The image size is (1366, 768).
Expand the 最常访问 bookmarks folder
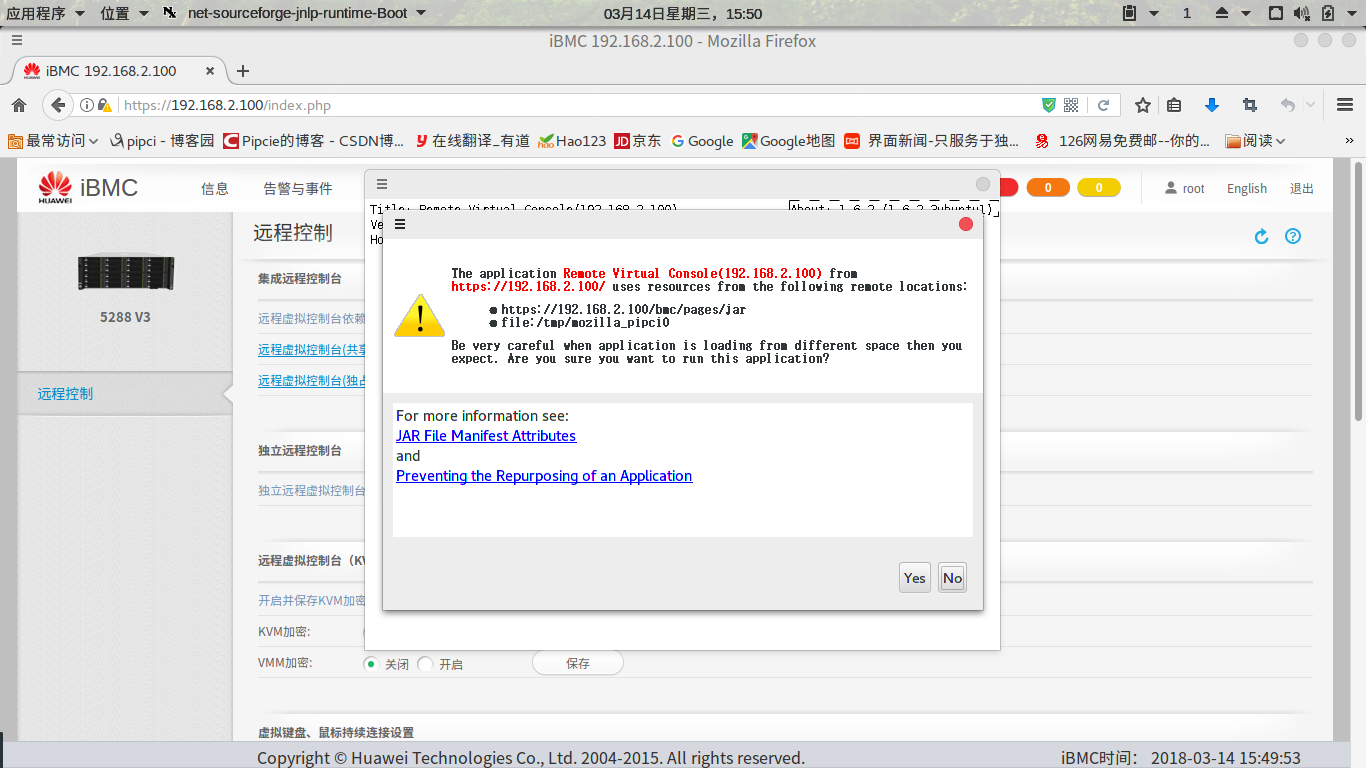pyautogui.click(x=53, y=141)
